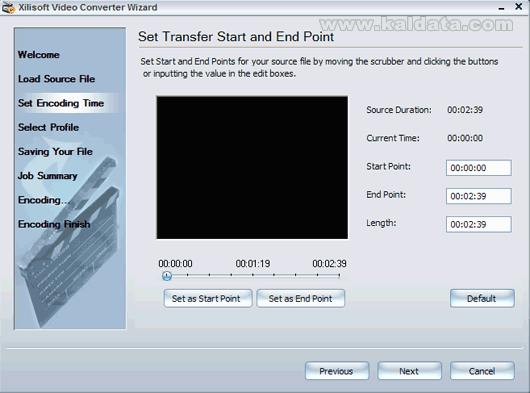This screenshot has height=393, width=530.
Task: Minimize the wizard window
Action: pyautogui.click(x=502, y=7)
